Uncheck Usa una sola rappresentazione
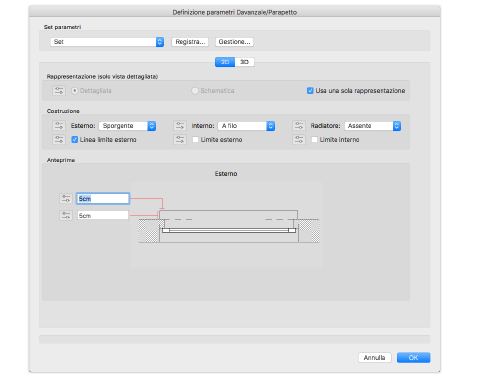477x378 pixels. tap(310, 91)
